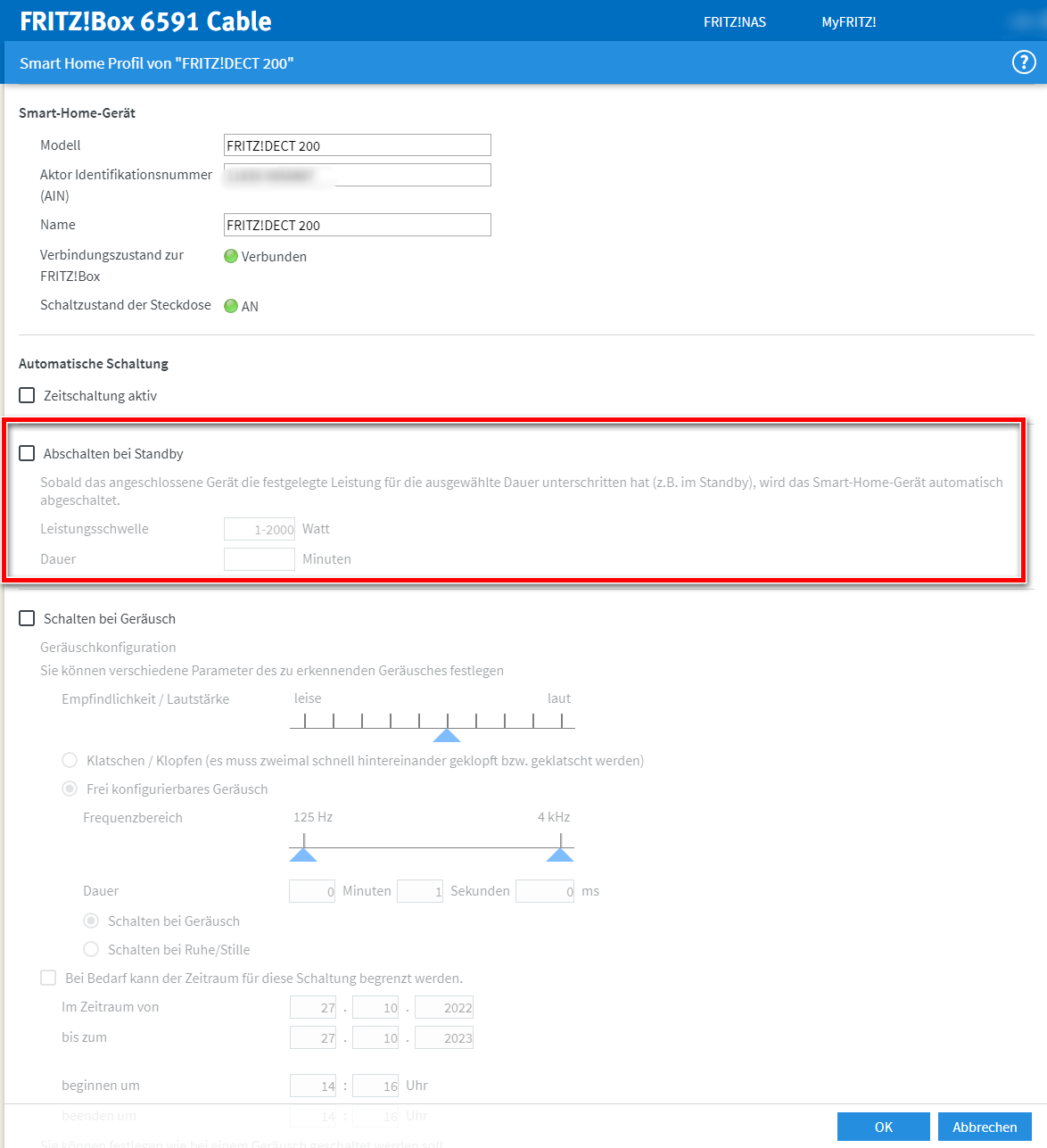Enable Schalten bei Geräusch checkbox
This screenshot has height=1148, width=1047.
(27, 618)
